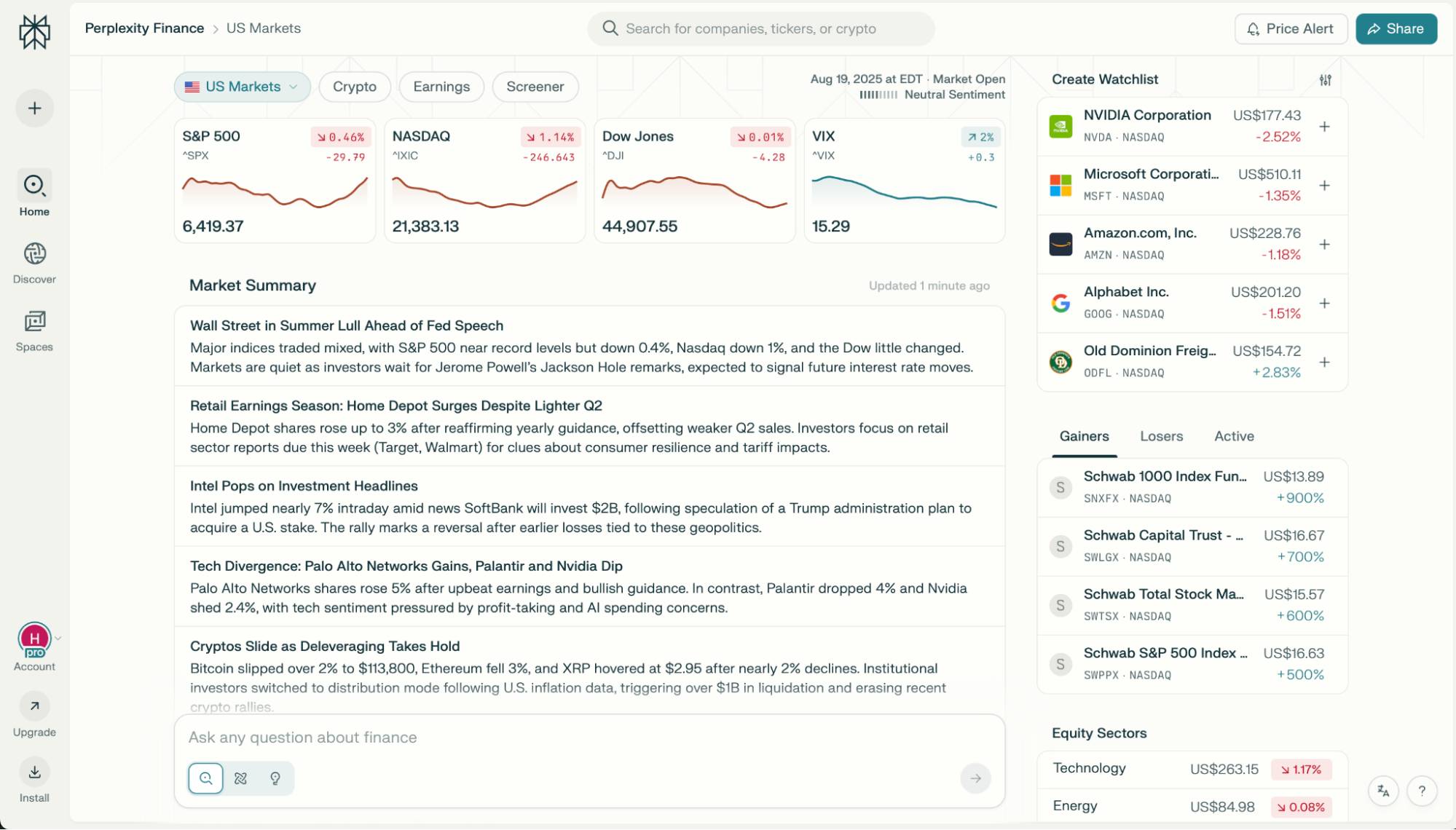Open the Crypto tab

pyautogui.click(x=354, y=87)
